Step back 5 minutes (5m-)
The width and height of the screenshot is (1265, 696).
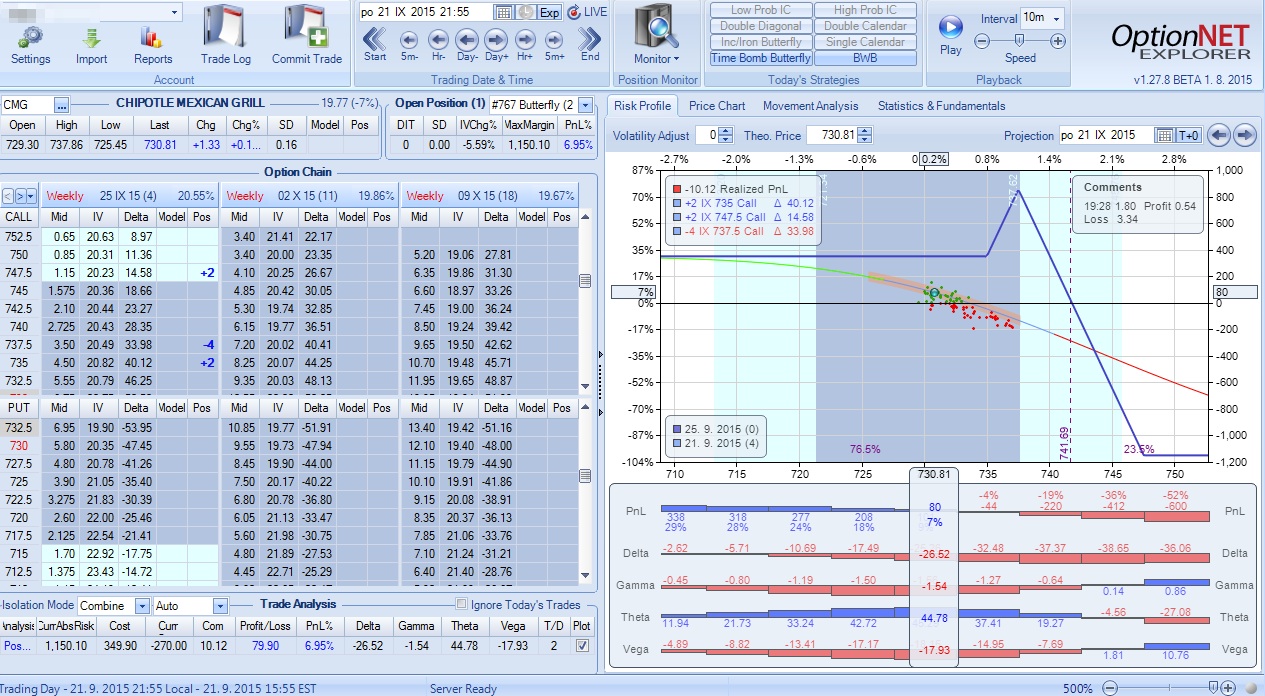click(409, 45)
